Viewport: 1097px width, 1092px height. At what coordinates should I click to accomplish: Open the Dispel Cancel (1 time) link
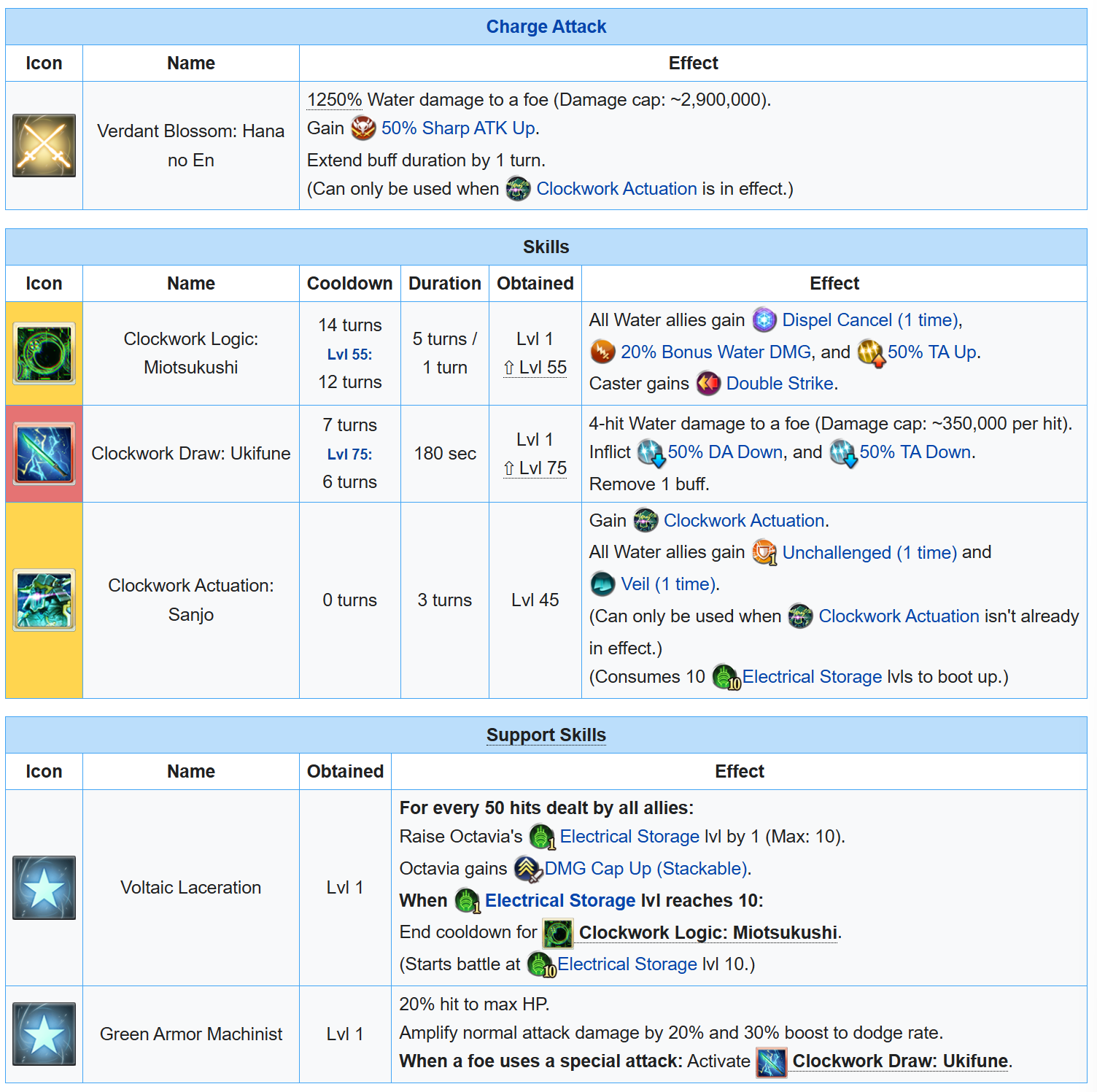(x=870, y=320)
